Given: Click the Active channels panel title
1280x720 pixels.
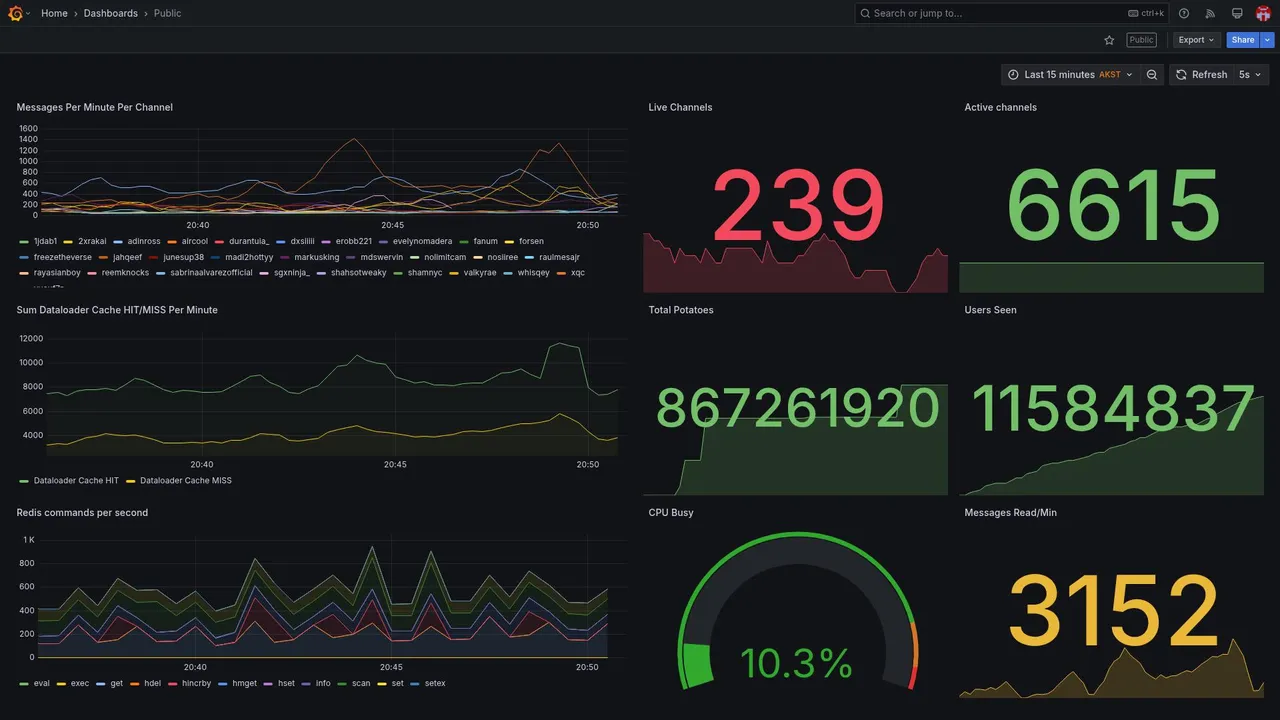Looking at the screenshot, I should 1000,107.
